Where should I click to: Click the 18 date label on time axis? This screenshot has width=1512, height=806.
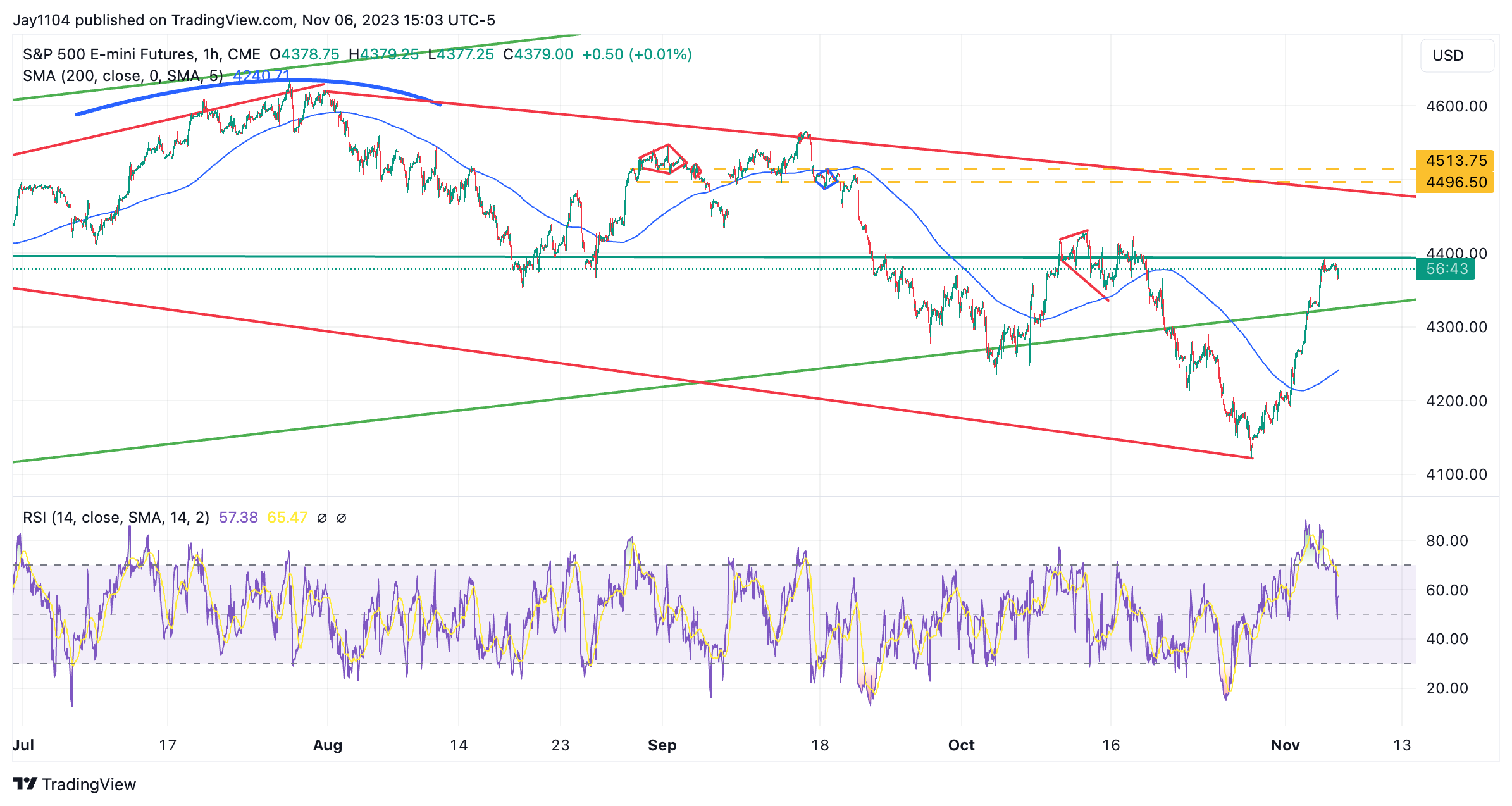click(x=820, y=745)
